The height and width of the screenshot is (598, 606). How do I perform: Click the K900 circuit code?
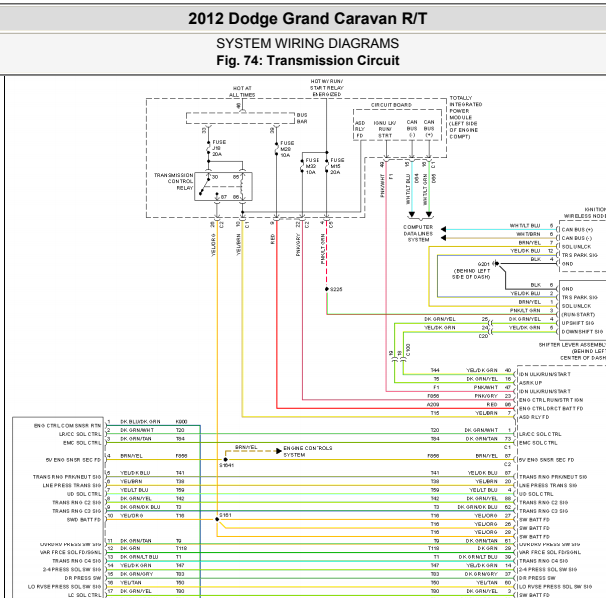click(181, 422)
